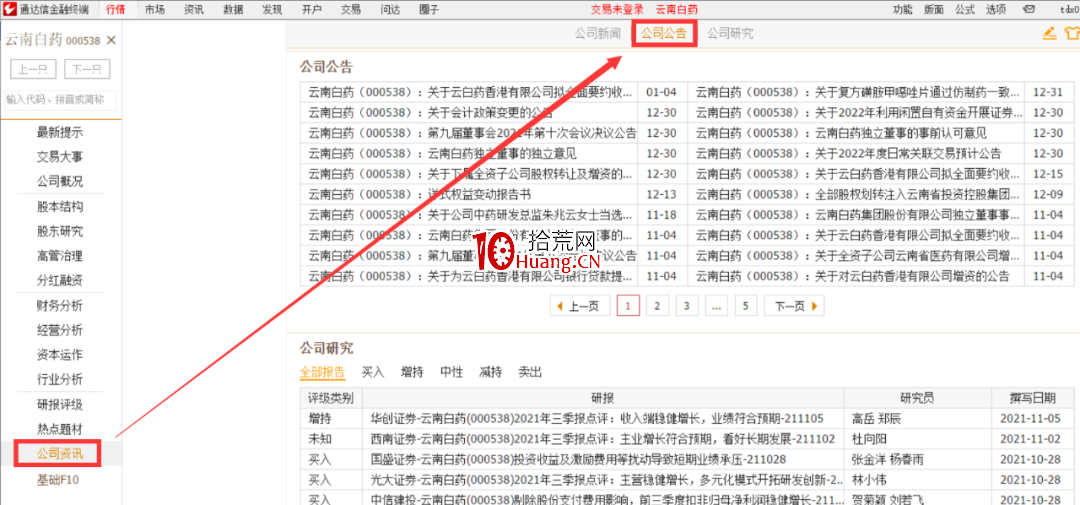The height and width of the screenshot is (505, 1080).
Task: Filter research reports by 中性
Action: pyautogui.click(x=451, y=373)
